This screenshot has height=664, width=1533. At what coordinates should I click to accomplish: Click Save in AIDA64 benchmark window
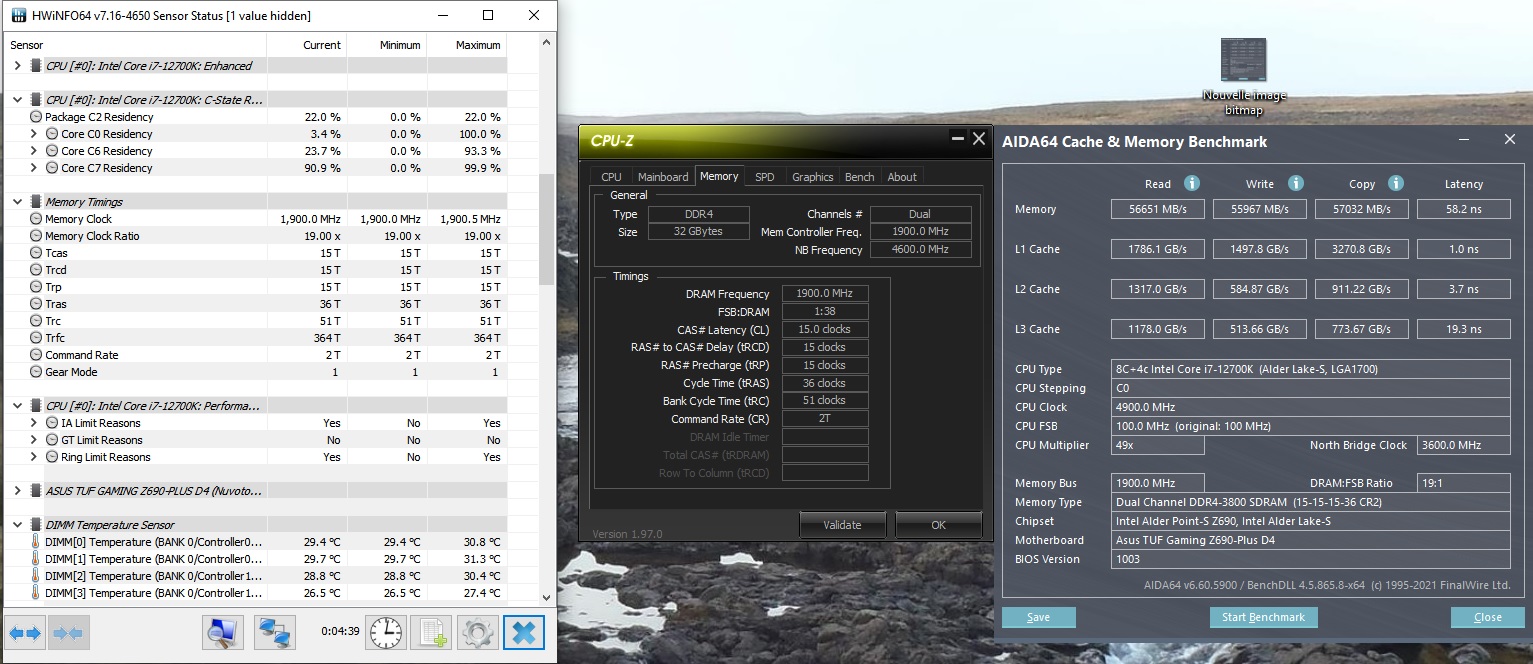tap(1039, 617)
